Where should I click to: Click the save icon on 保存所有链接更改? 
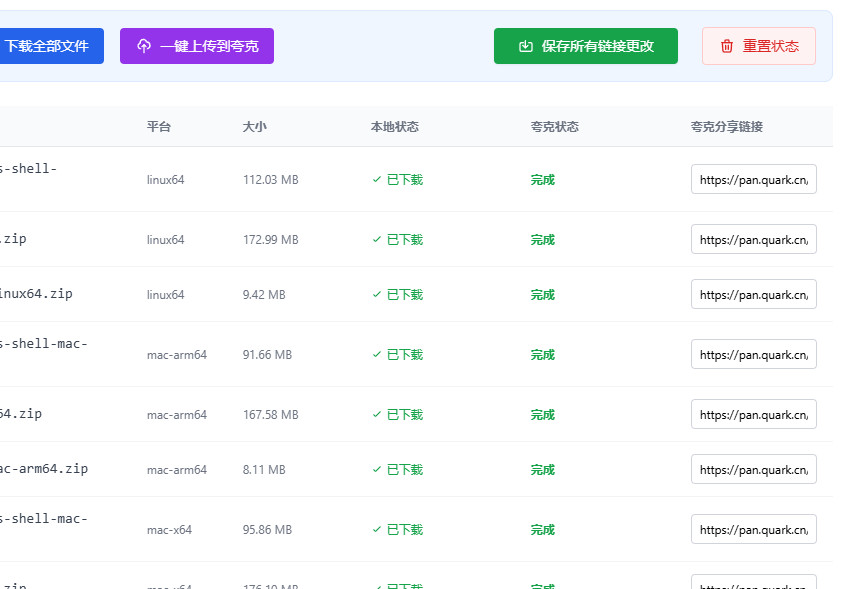(526, 46)
